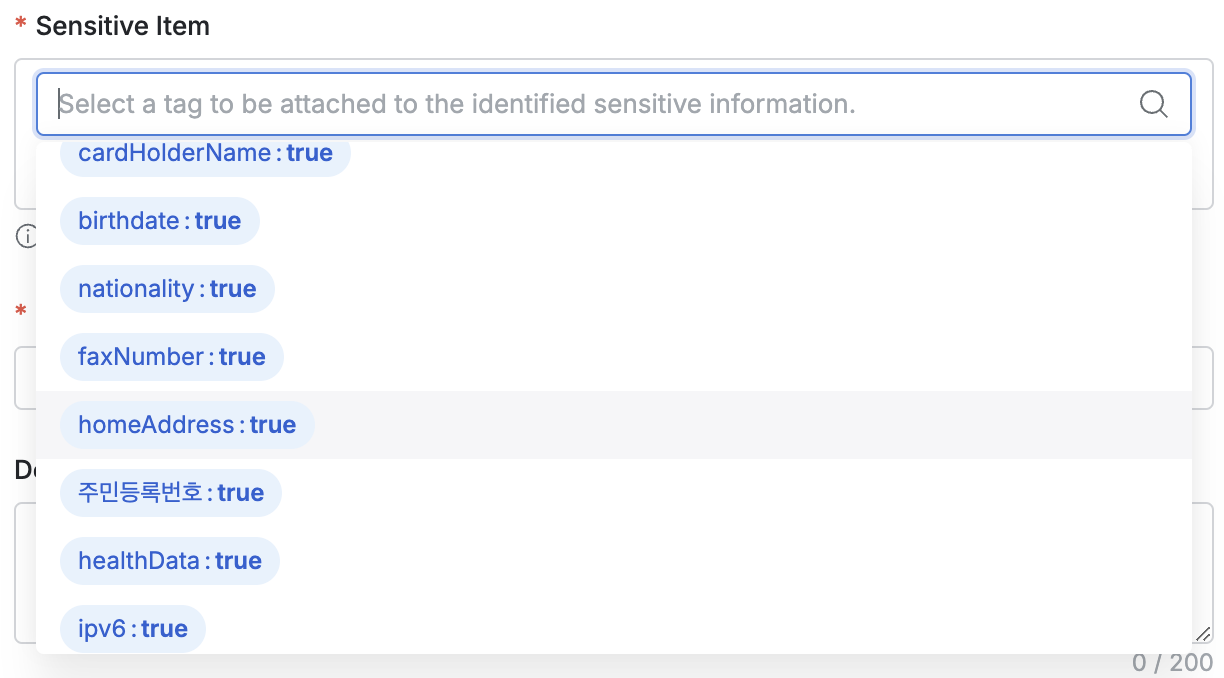
Task: Click the info icon below Sensitive Item box
Action: point(25,236)
